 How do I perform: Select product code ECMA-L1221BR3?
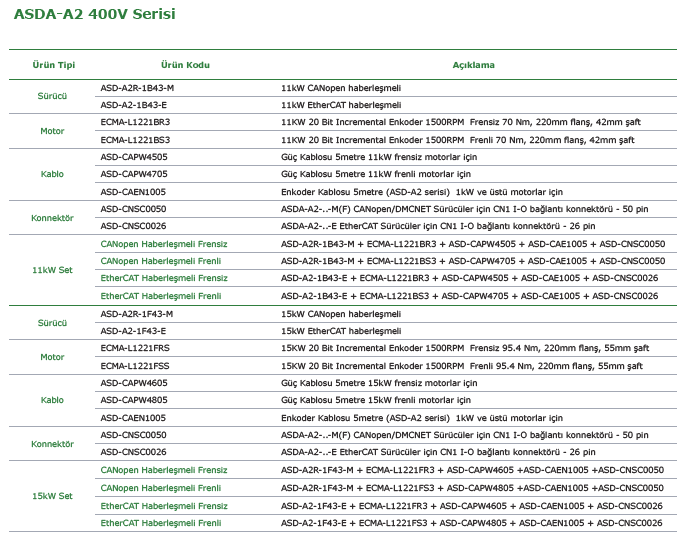tap(135, 122)
